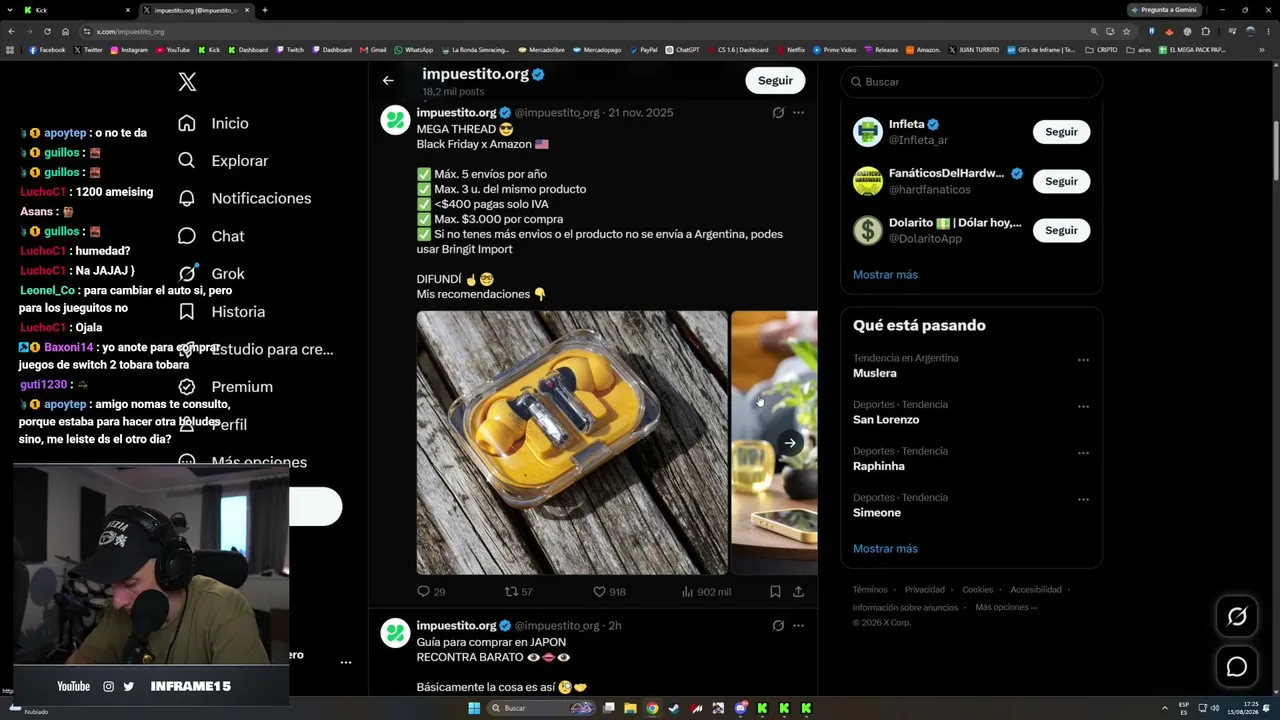Click Mostrar más under trends
This screenshot has height=720, width=1280.
click(x=885, y=549)
